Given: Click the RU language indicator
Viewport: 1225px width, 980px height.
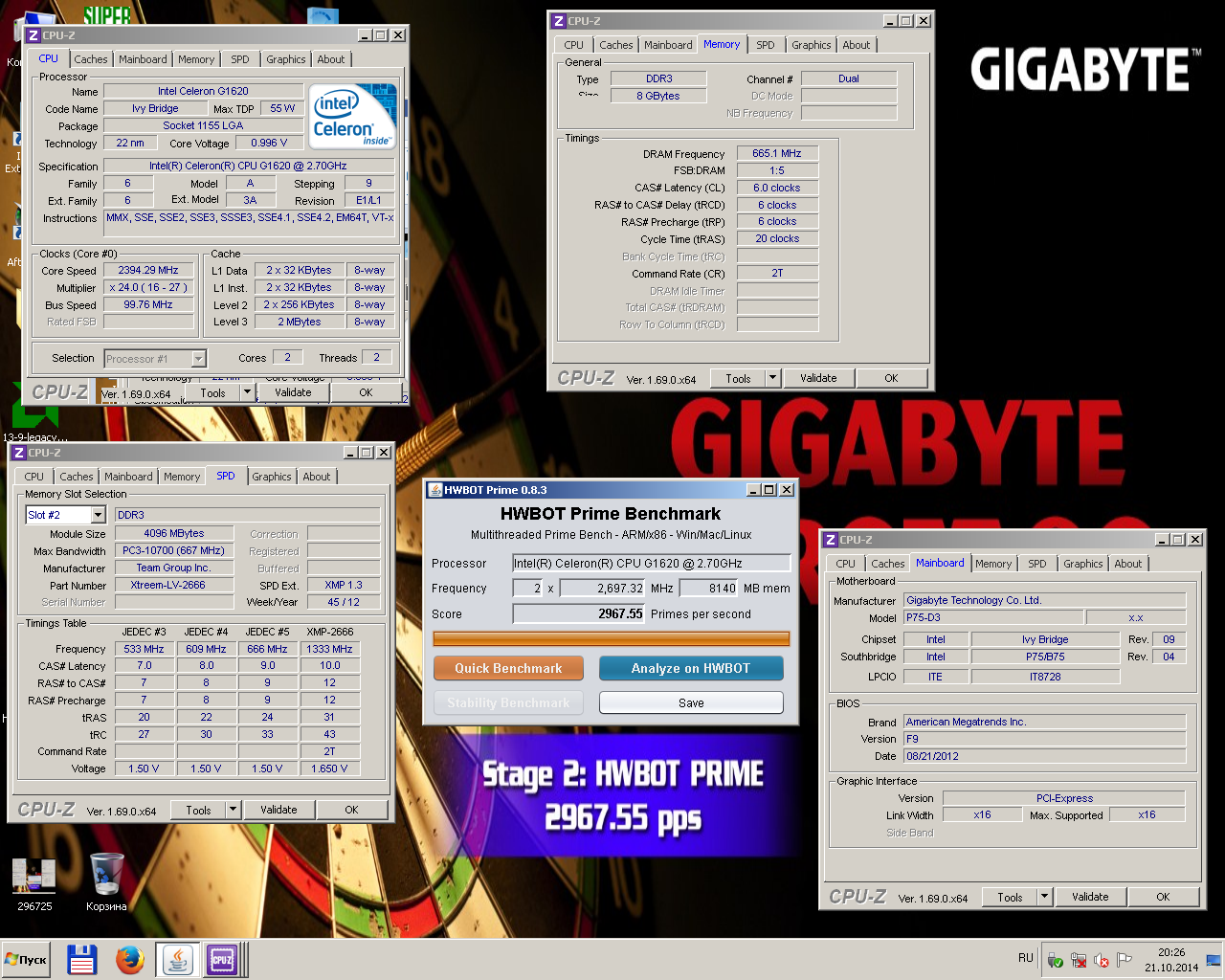Looking at the screenshot, I should coord(1026,958).
